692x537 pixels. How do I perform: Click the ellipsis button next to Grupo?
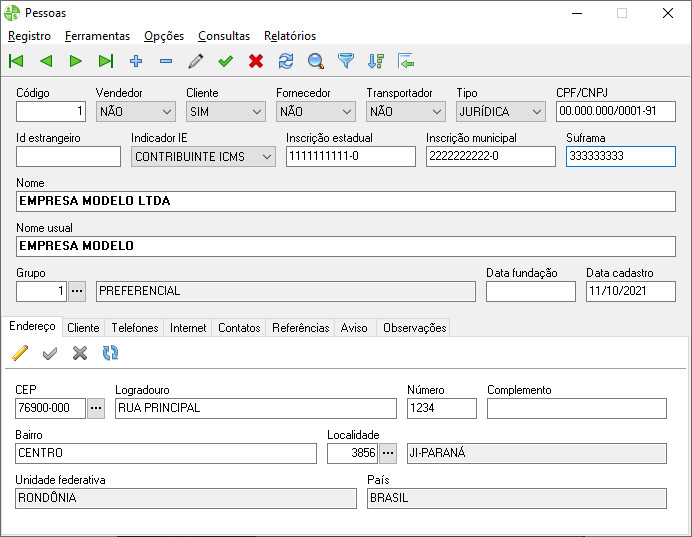pos(77,291)
